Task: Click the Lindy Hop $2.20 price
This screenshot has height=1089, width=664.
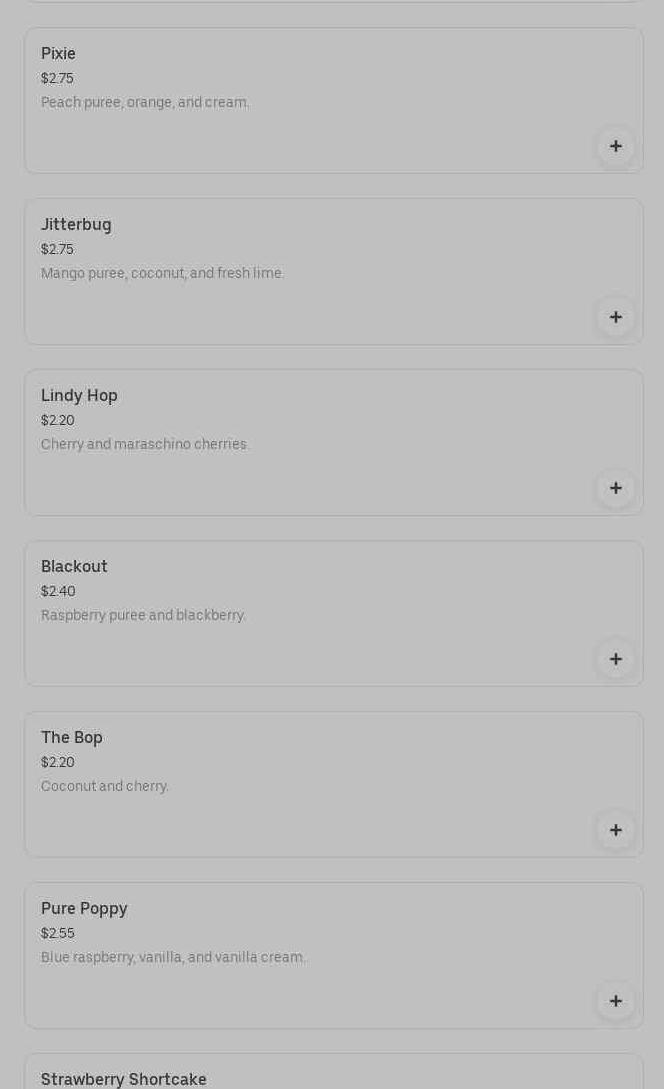Action: pyautogui.click(x=58, y=420)
